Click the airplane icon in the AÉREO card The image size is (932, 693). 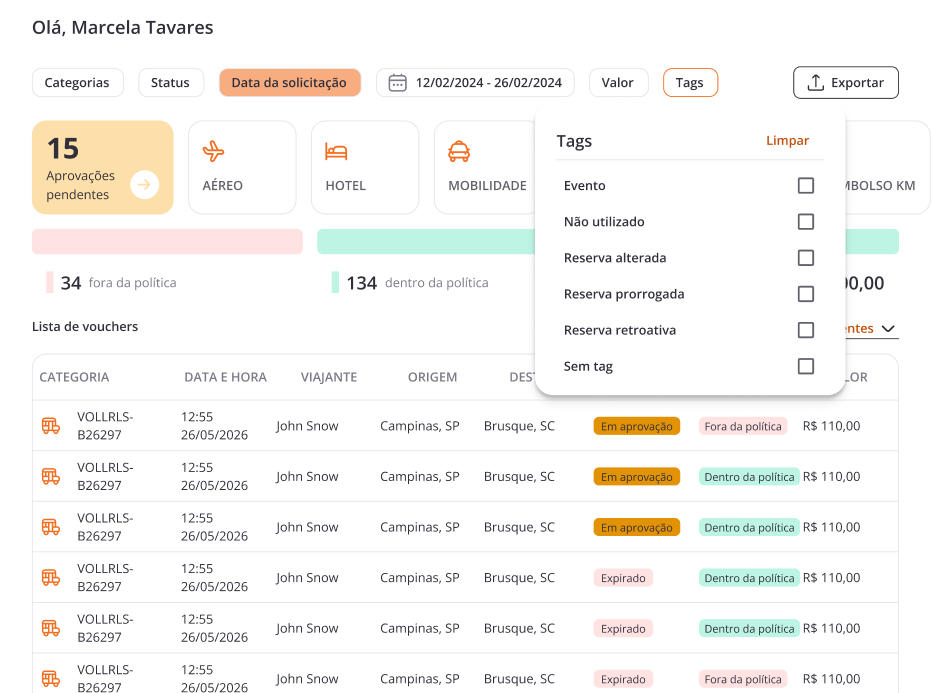[x=213, y=152]
